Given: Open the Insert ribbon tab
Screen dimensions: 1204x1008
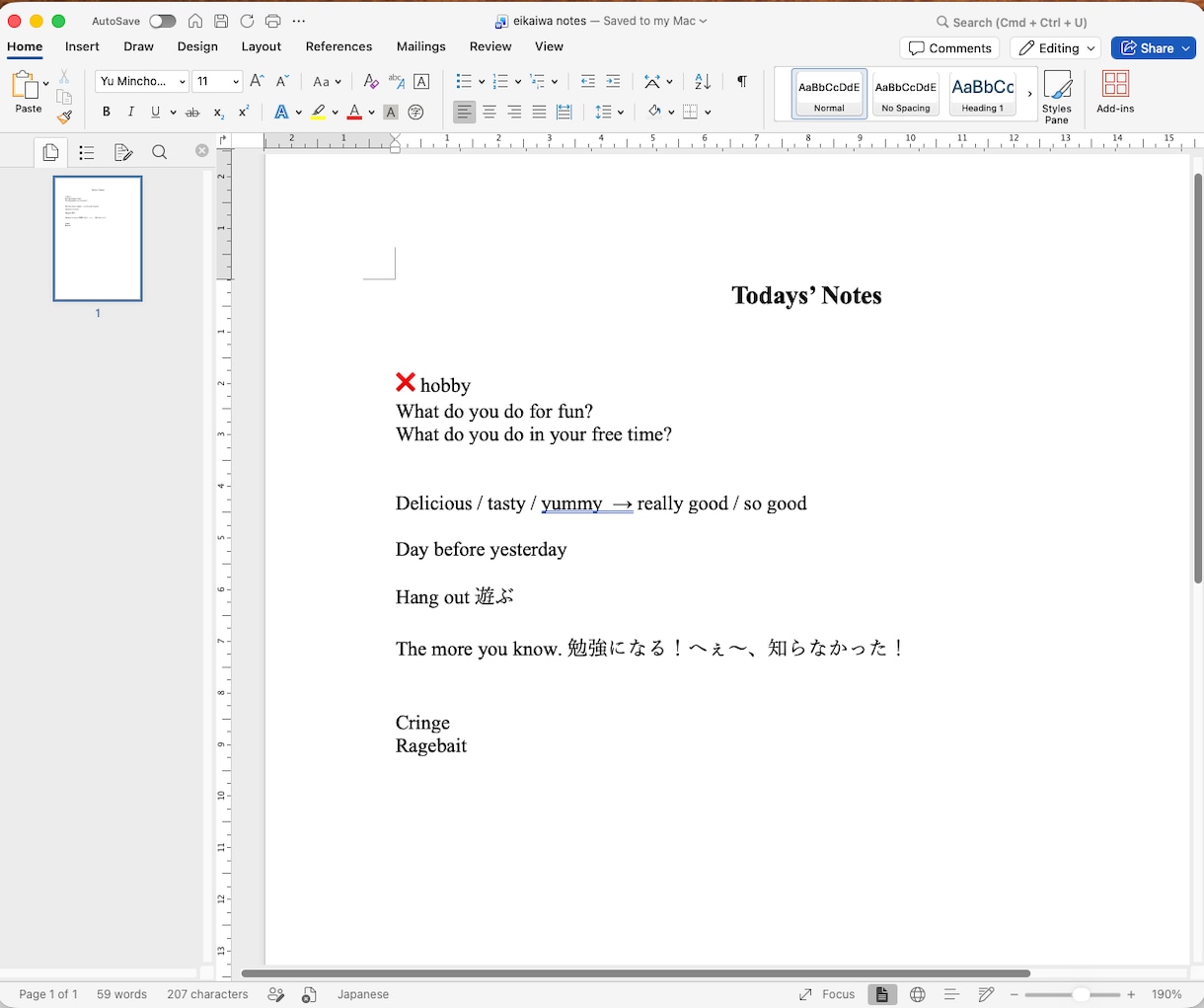Looking at the screenshot, I should click(82, 46).
